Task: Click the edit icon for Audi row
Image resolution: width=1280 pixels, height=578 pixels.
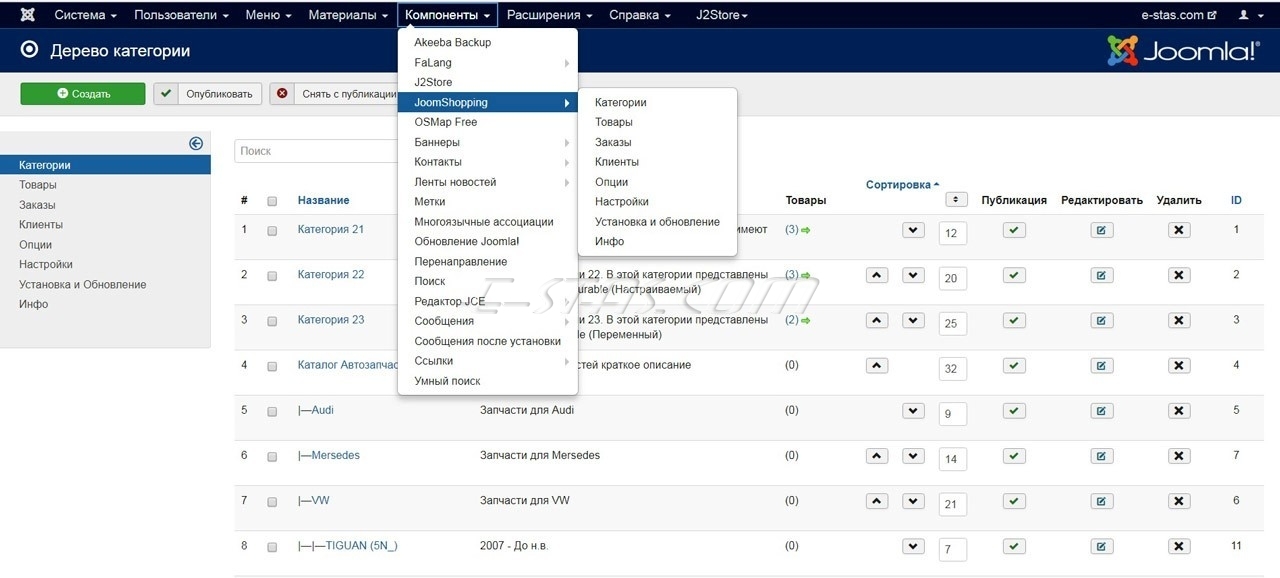Action: (1101, 411)
